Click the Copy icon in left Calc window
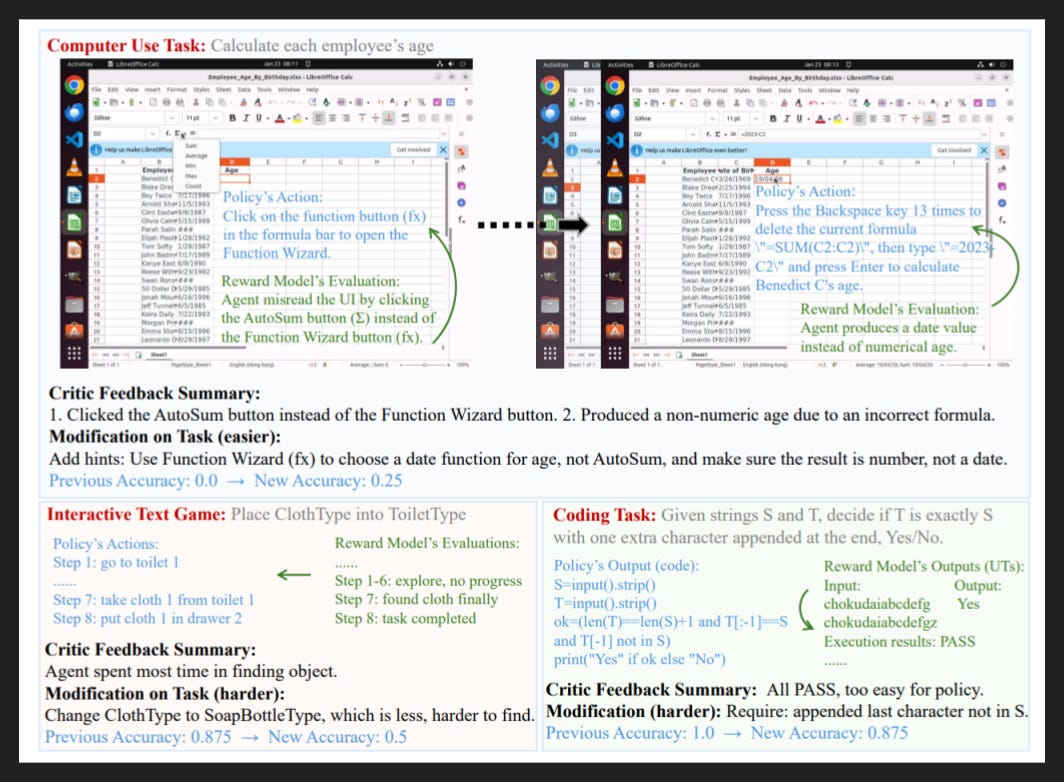This screenshot has width=1064, height=782. coord(210,102)
